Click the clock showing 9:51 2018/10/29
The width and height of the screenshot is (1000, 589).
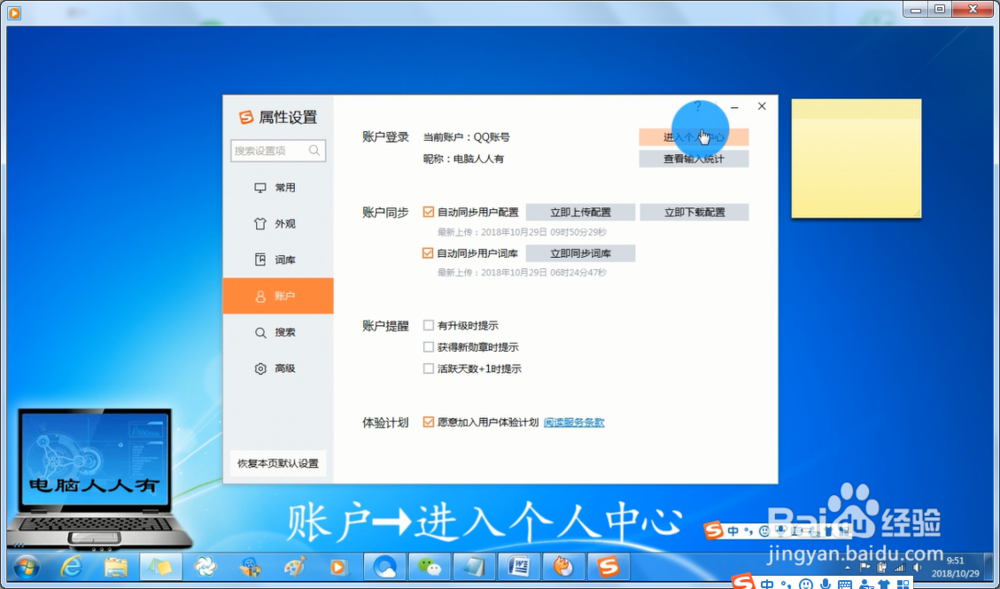coord(955,567)
